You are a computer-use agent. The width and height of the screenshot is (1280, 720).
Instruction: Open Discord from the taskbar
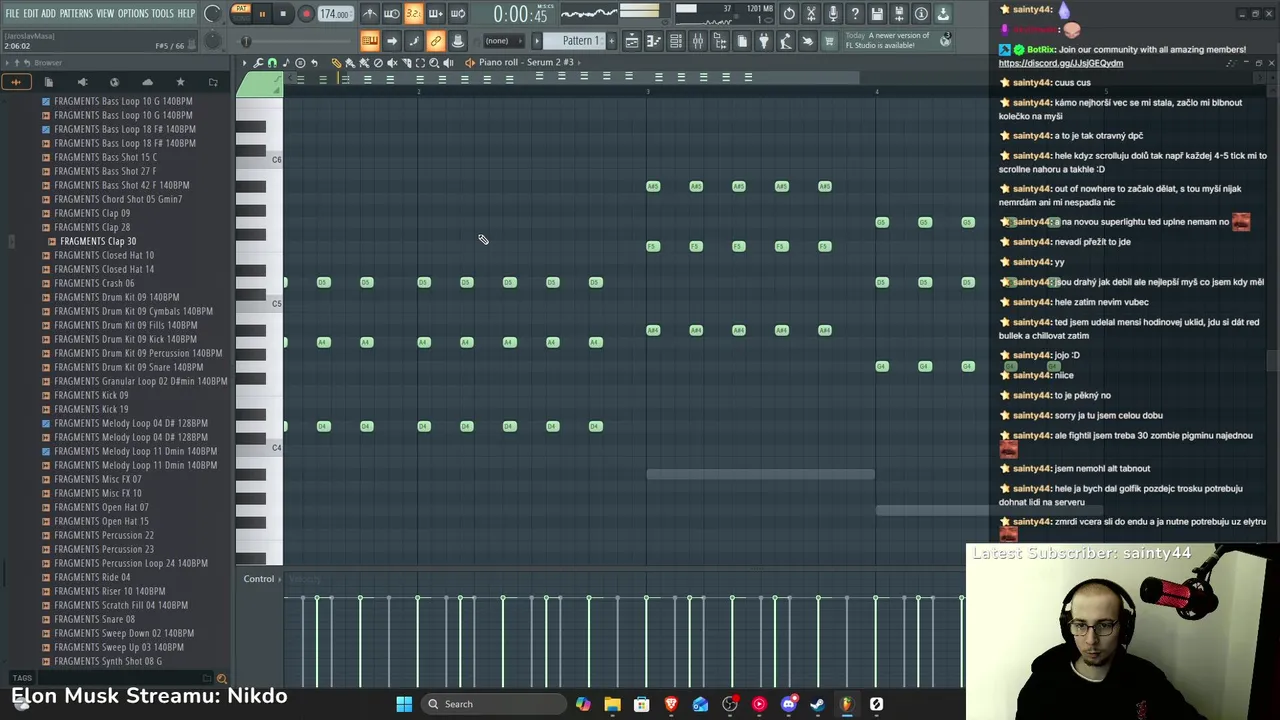click(x=788, y=704)
